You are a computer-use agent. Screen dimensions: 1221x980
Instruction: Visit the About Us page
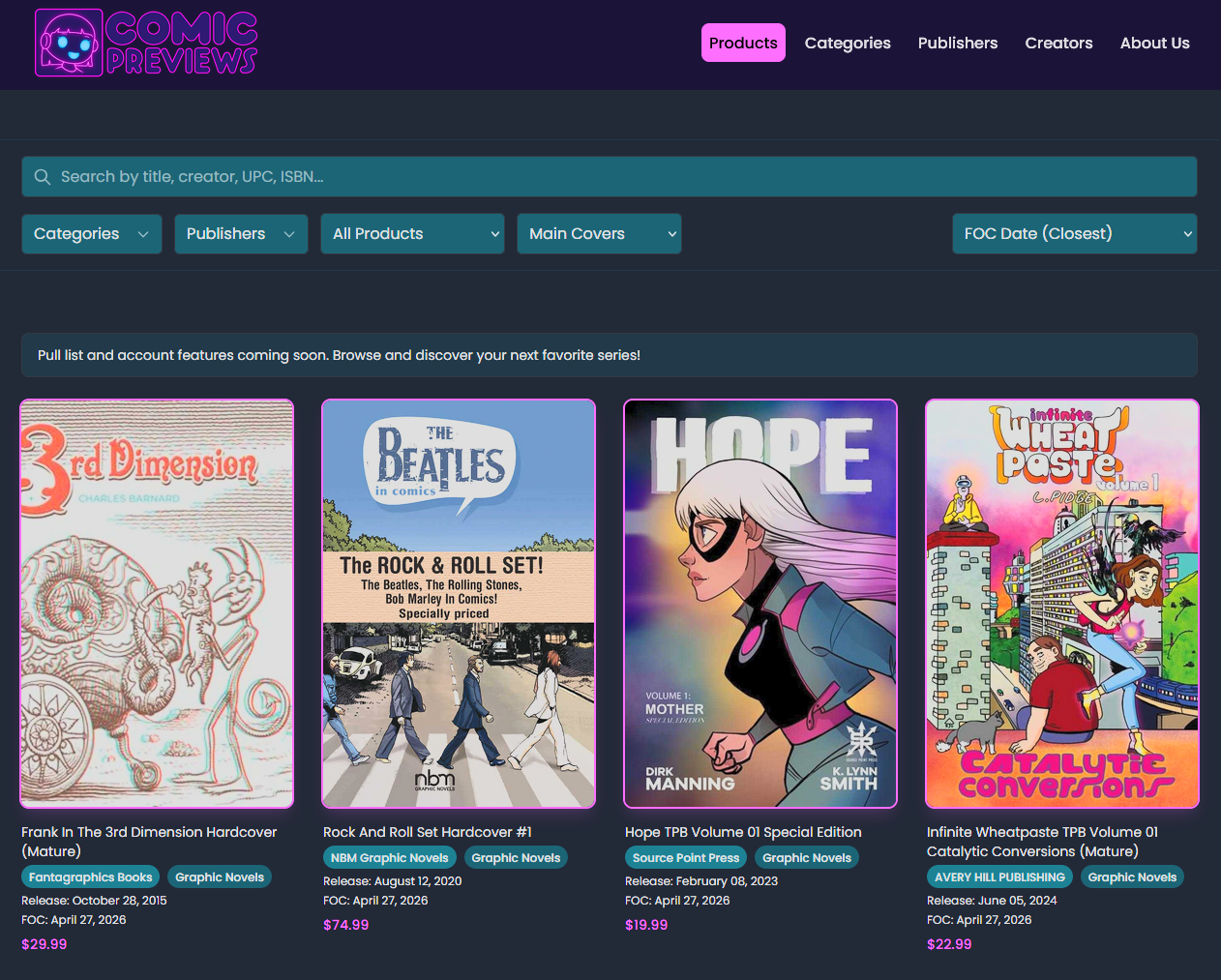[x=1154, y=43]
